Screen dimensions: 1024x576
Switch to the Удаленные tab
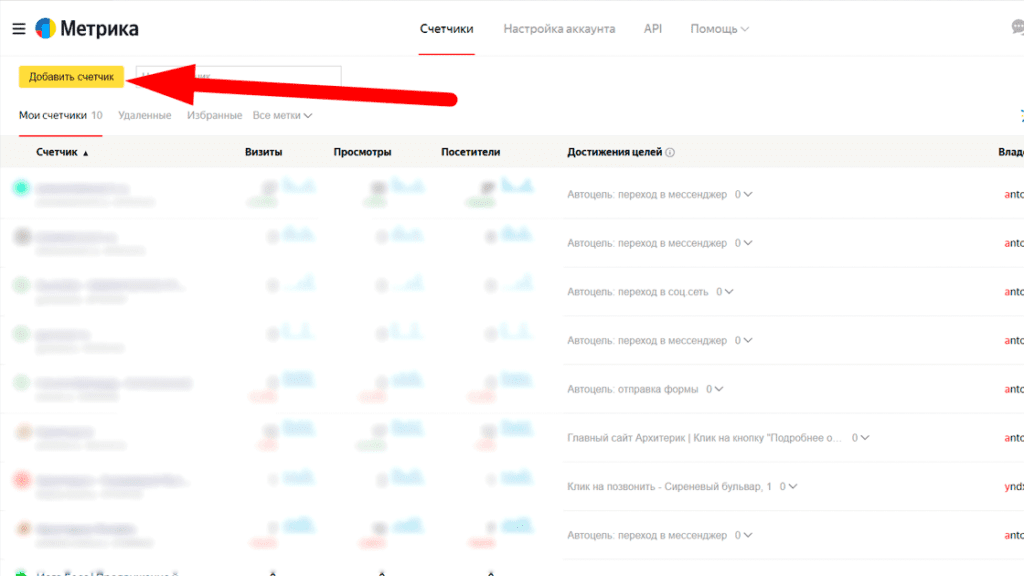pos(144,115)
